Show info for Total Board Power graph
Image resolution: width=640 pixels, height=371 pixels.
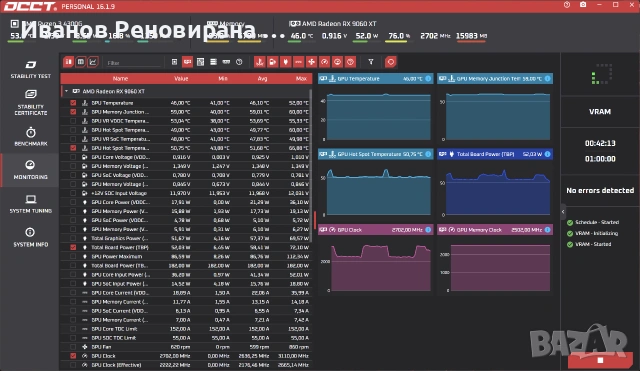547,154
